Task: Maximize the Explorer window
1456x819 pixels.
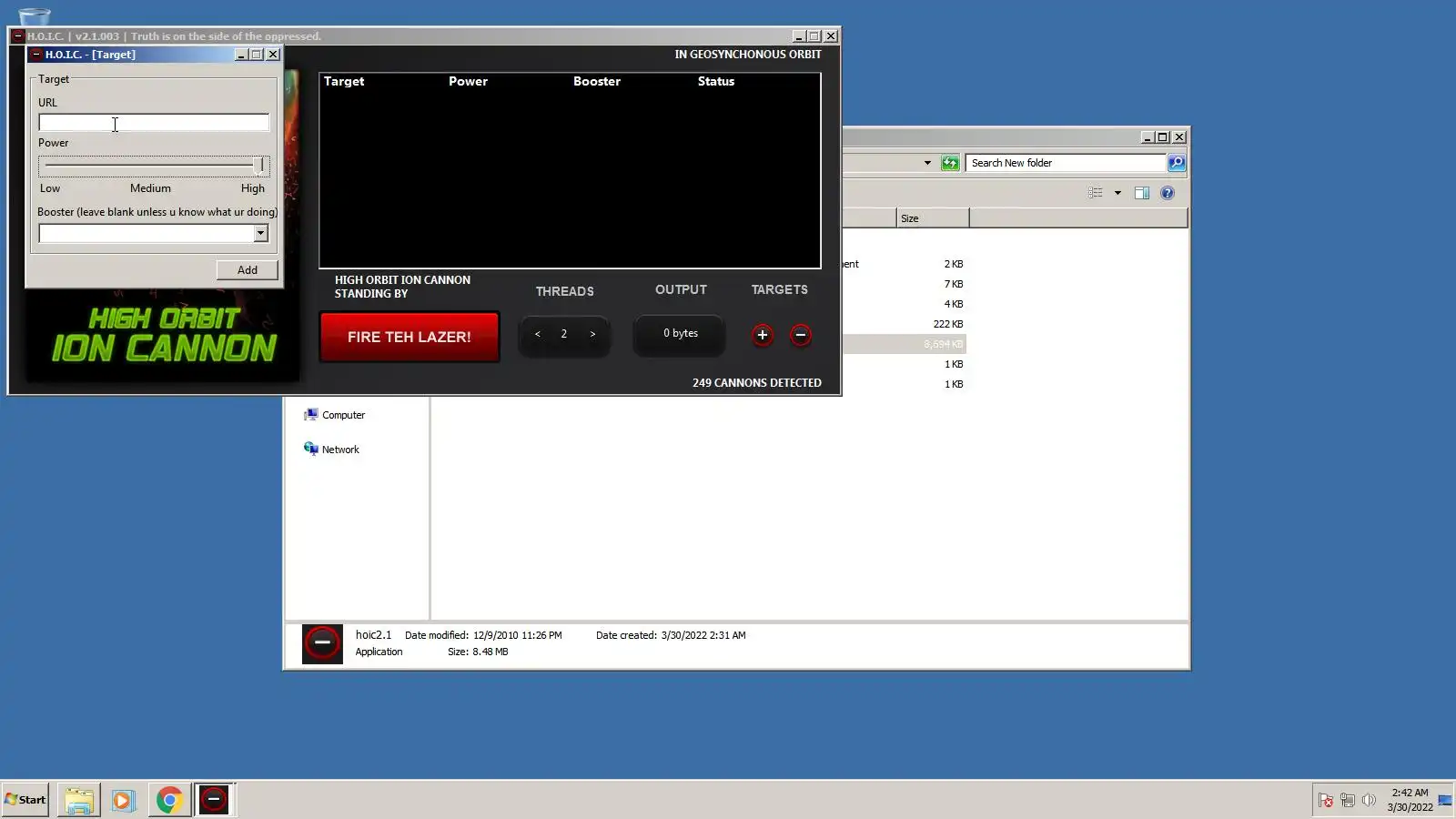Action: [1163, 137]
